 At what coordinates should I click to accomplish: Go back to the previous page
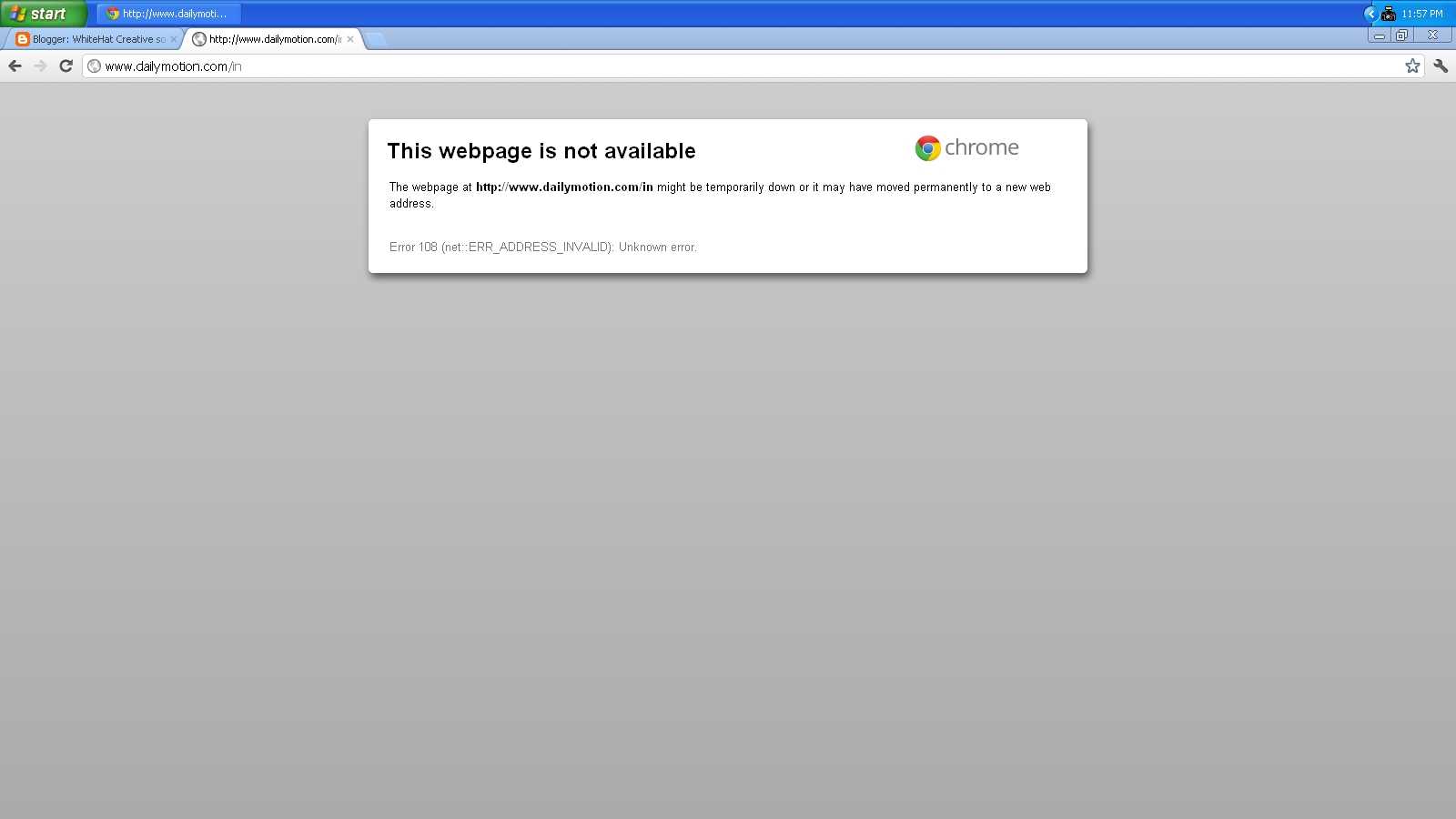click(x=15, y=66)
